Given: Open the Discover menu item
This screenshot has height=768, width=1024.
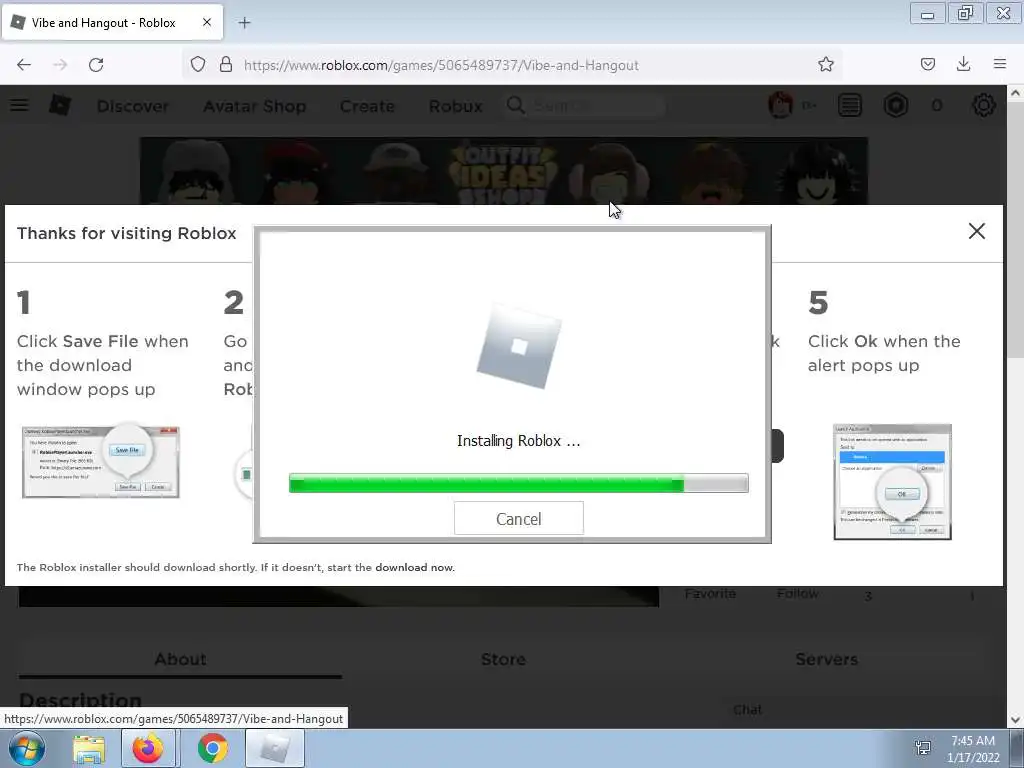Looking at the screenshot, I should click(133, 106).
